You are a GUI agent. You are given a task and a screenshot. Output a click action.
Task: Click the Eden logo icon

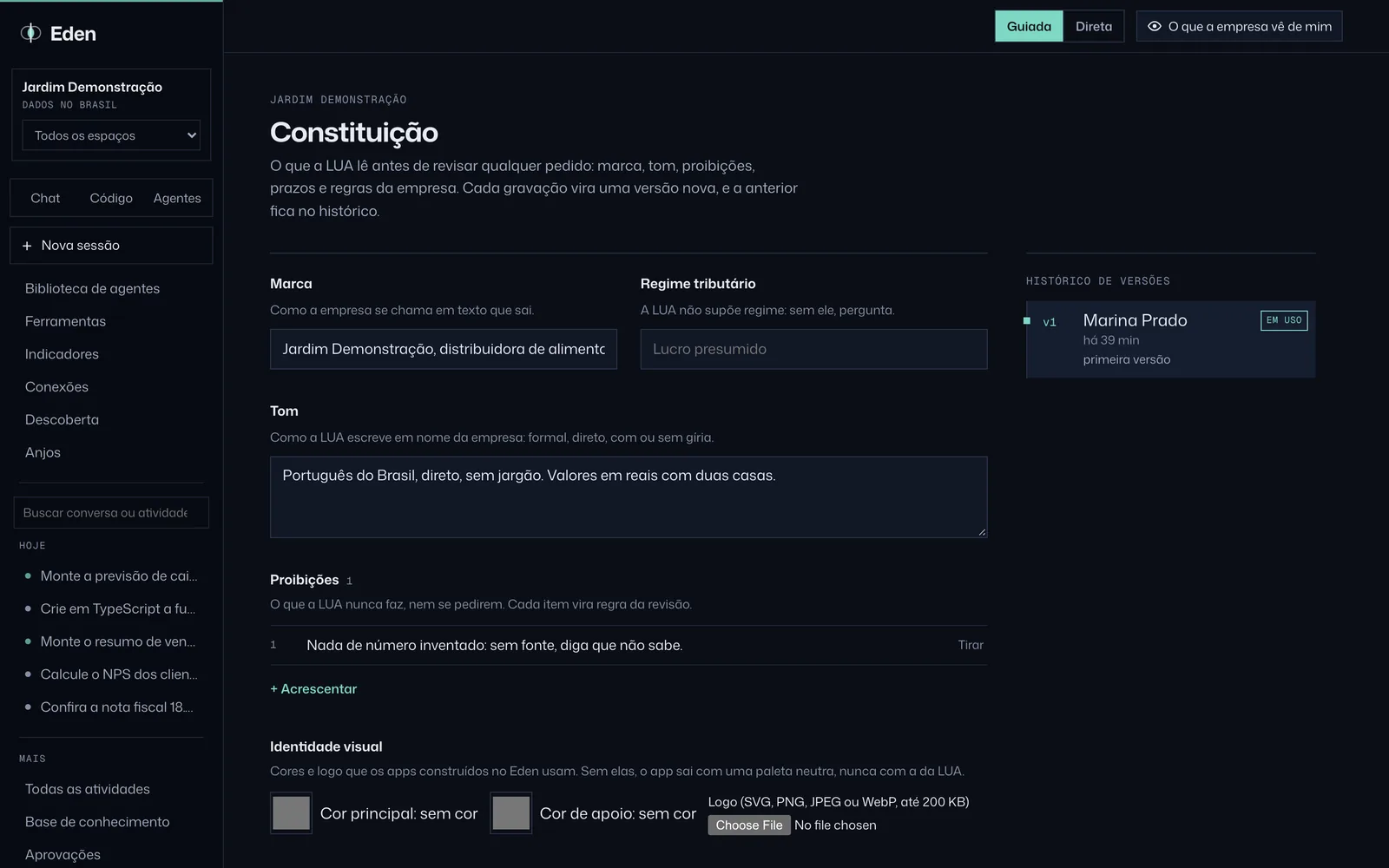point(30,33)
